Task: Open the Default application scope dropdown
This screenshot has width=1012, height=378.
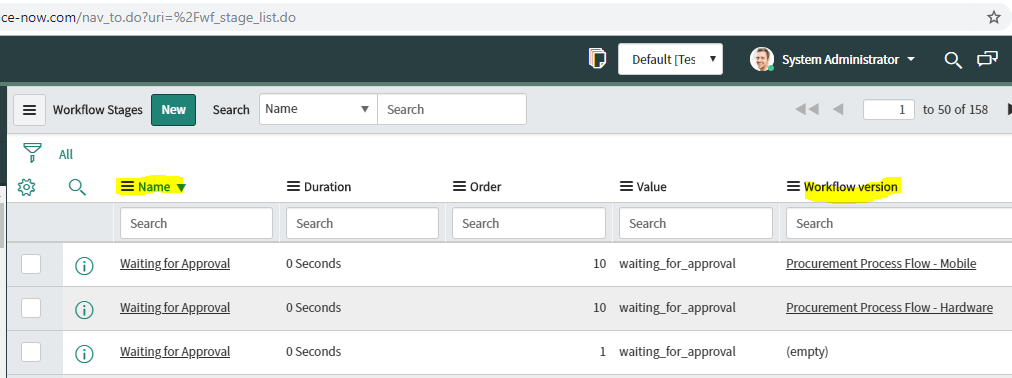Action: 670,59
